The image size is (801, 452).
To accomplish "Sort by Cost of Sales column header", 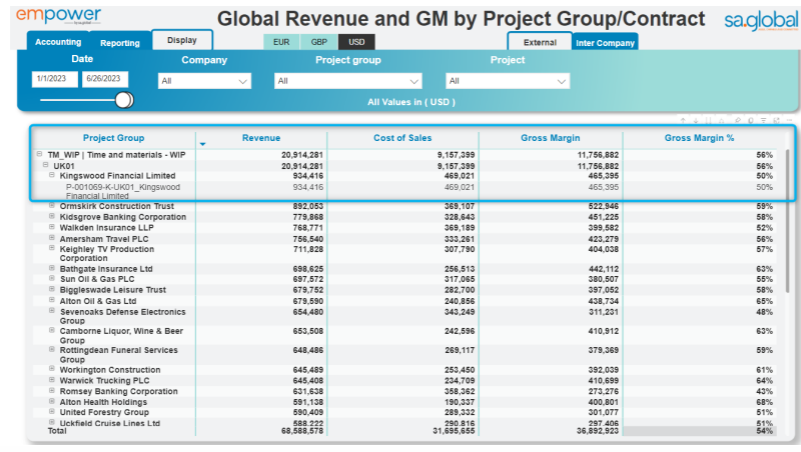I will (x=403, y=138).
